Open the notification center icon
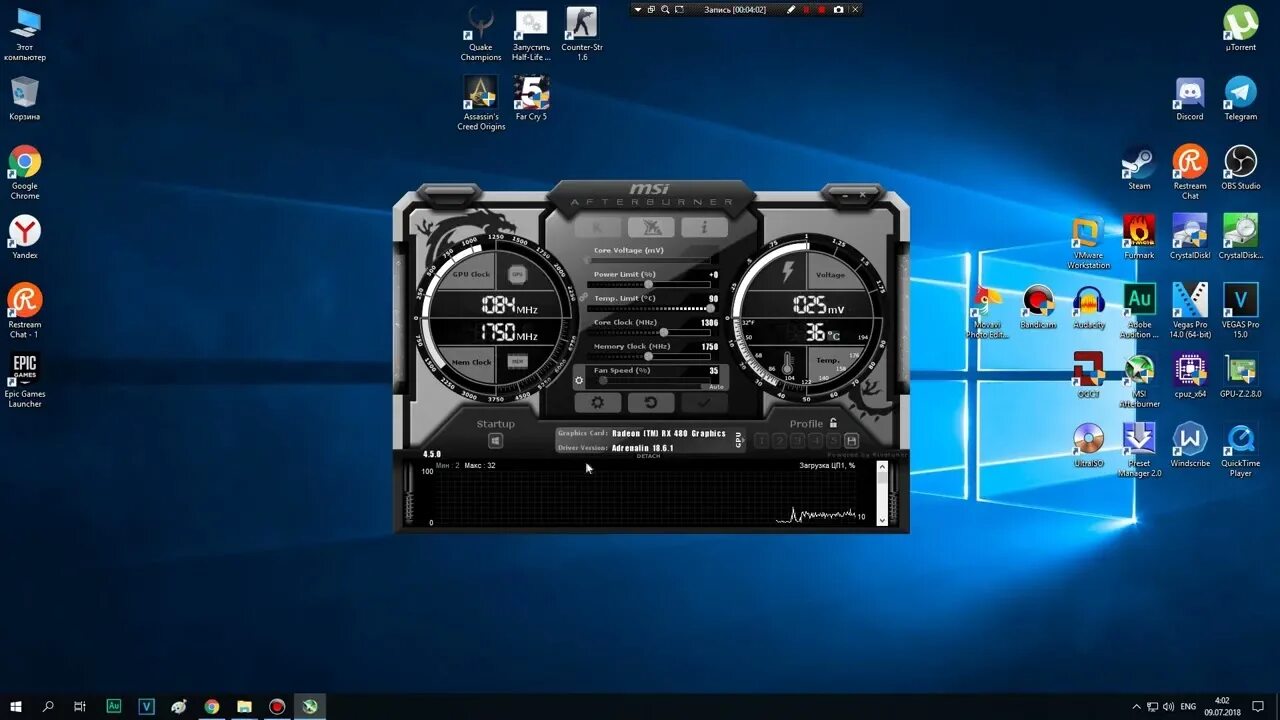The height and width of the screenshot is (720, 1280). (x=1258, y=706)
